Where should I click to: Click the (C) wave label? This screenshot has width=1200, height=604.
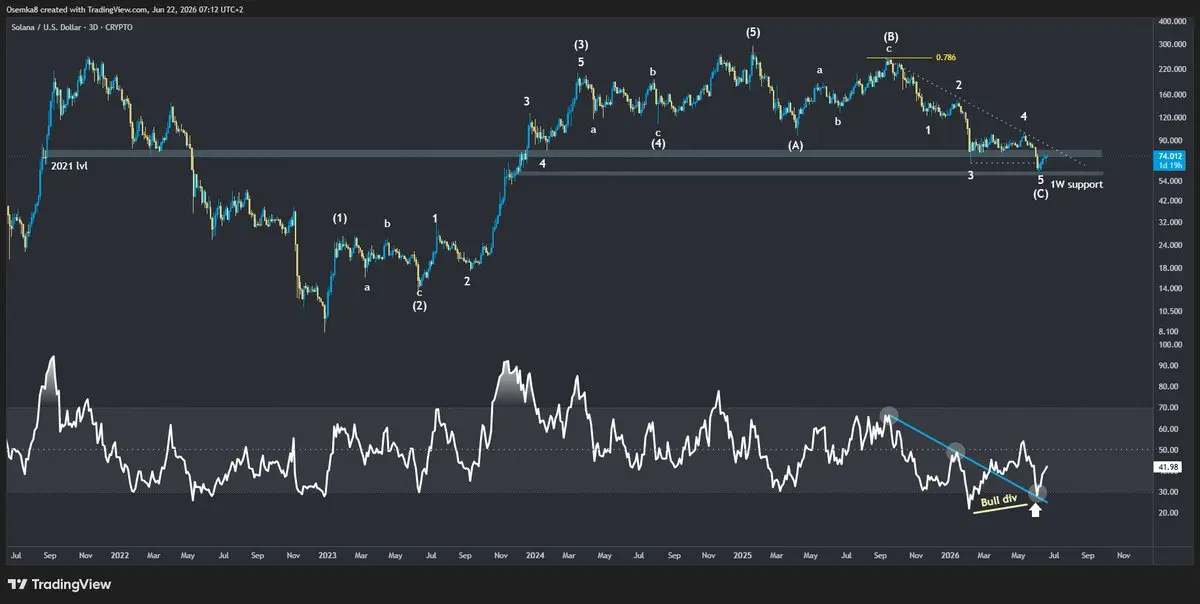tap(1040, 193)
